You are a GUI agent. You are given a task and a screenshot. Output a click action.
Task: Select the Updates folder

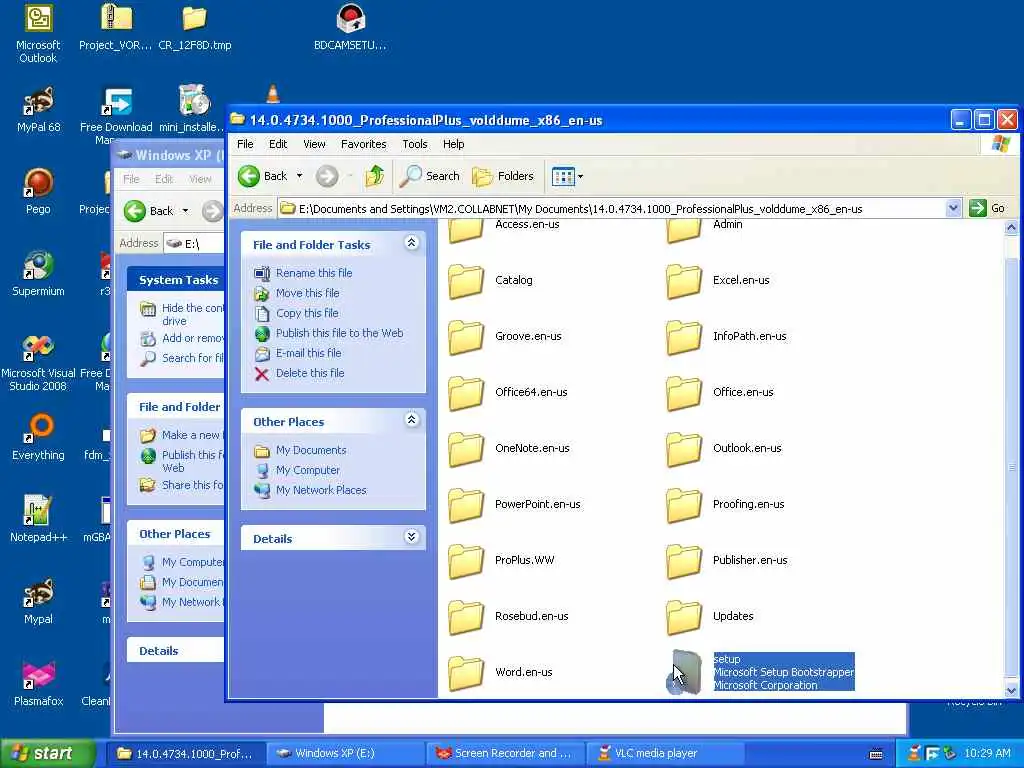click(710, 617)
